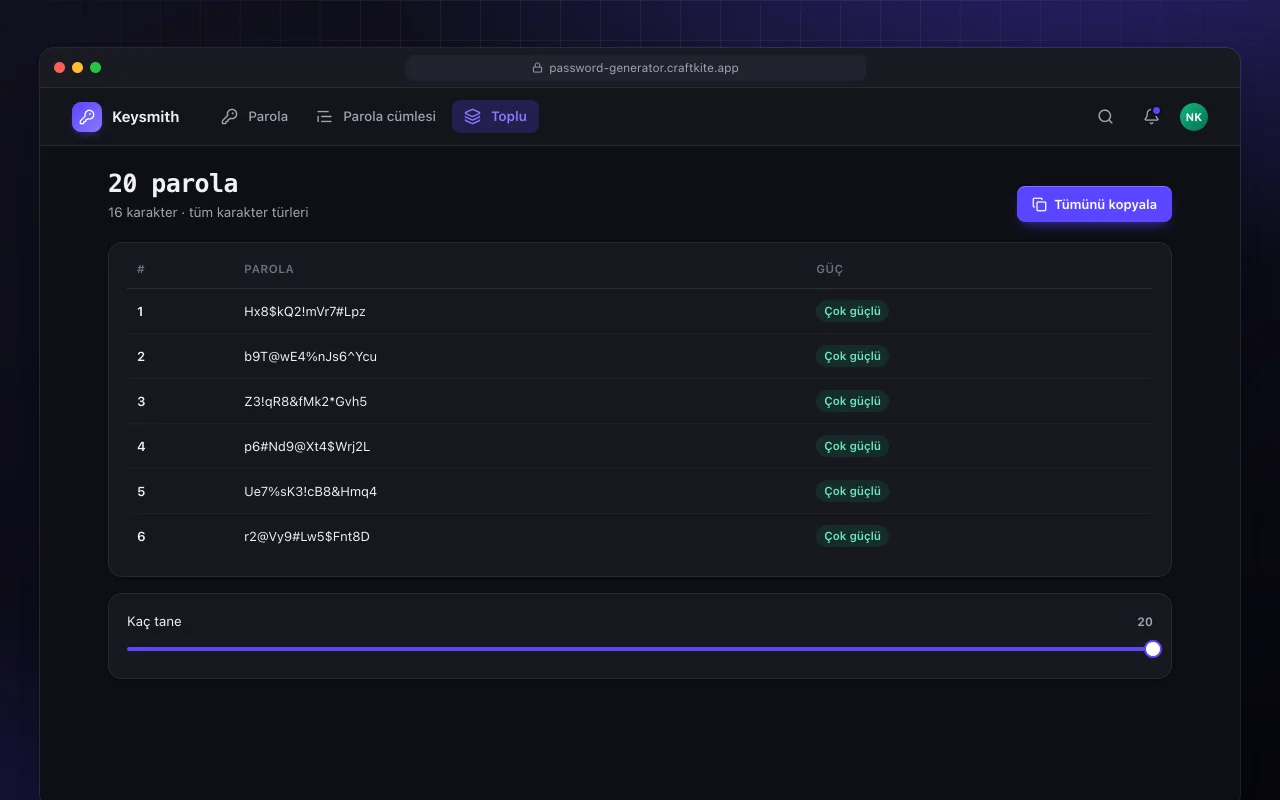Select password Z3!qR8&fMk2*Gvh5

(x=305, y=402)
